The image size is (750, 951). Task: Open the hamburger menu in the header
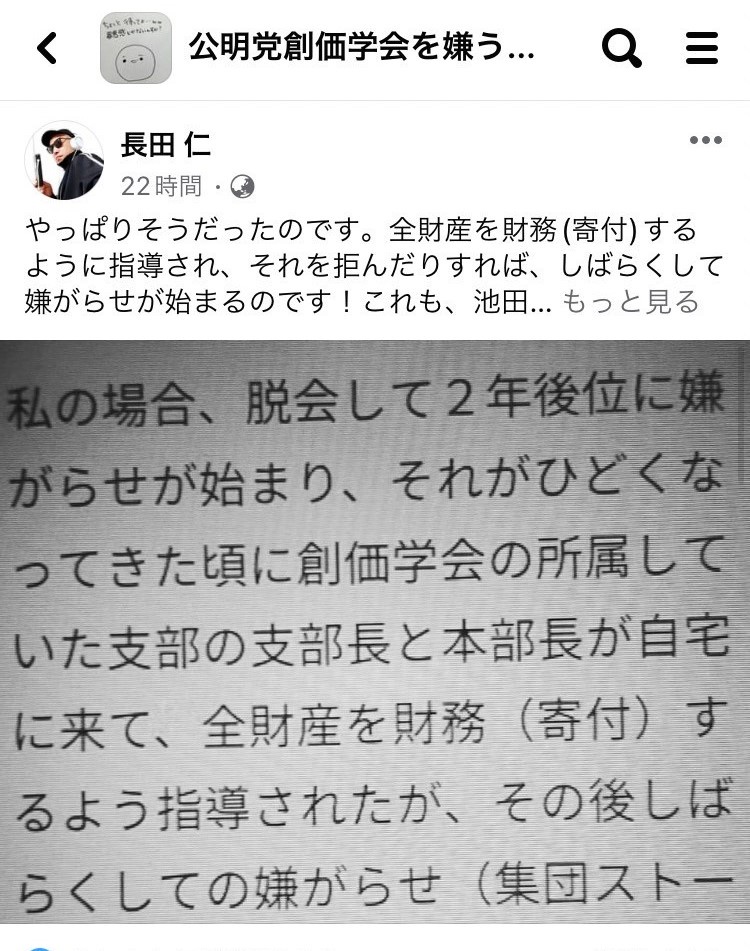click(x=702, y=48)
